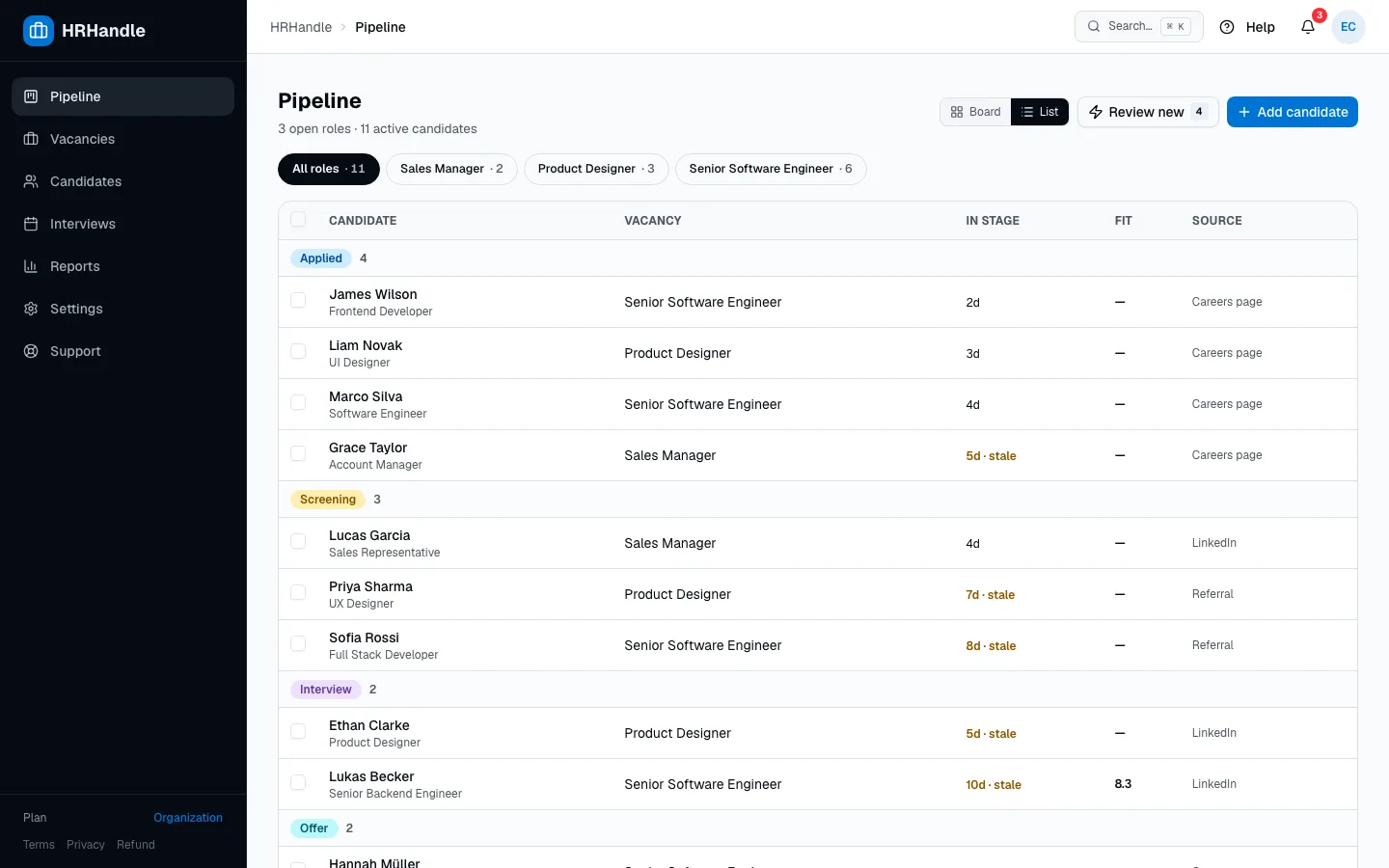Sort by the IN STAGE column header

point(993,221)
